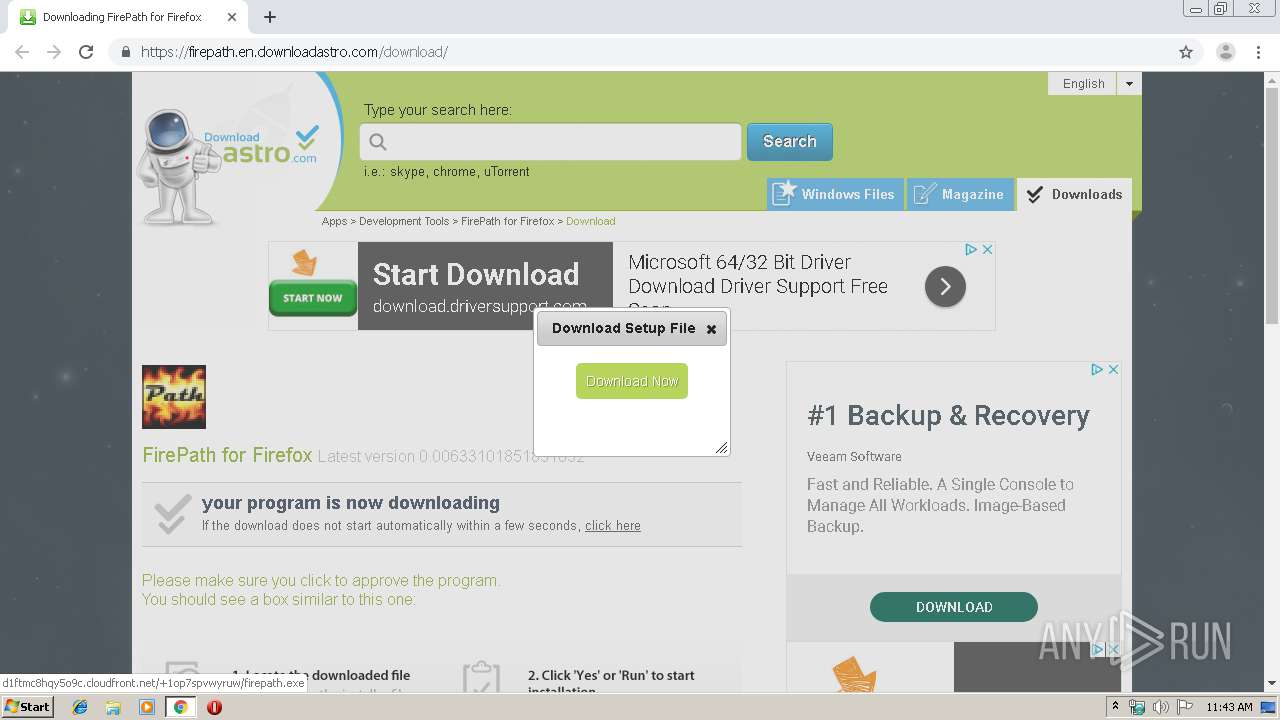Click the taskbar clock 11:43 AM
Image resolution: width=1280 pixels, height=720 pixels.
click(1229, 707)
